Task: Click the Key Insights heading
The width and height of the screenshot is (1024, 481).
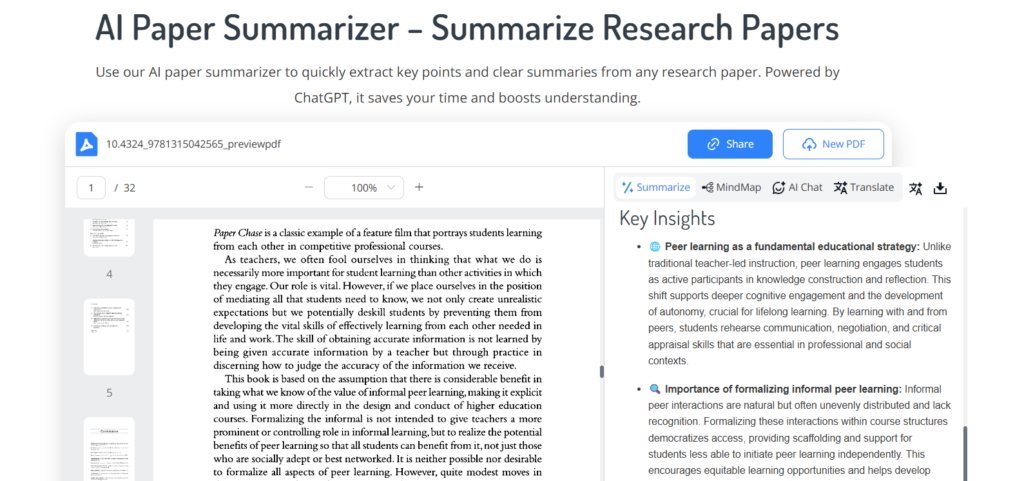Action: coord(667,218)
